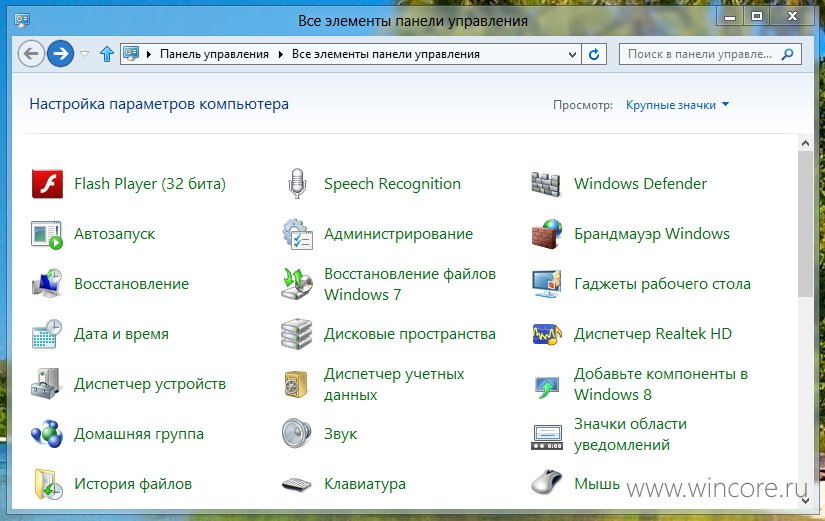Open the Администрирование link

[x=398, y=234]
